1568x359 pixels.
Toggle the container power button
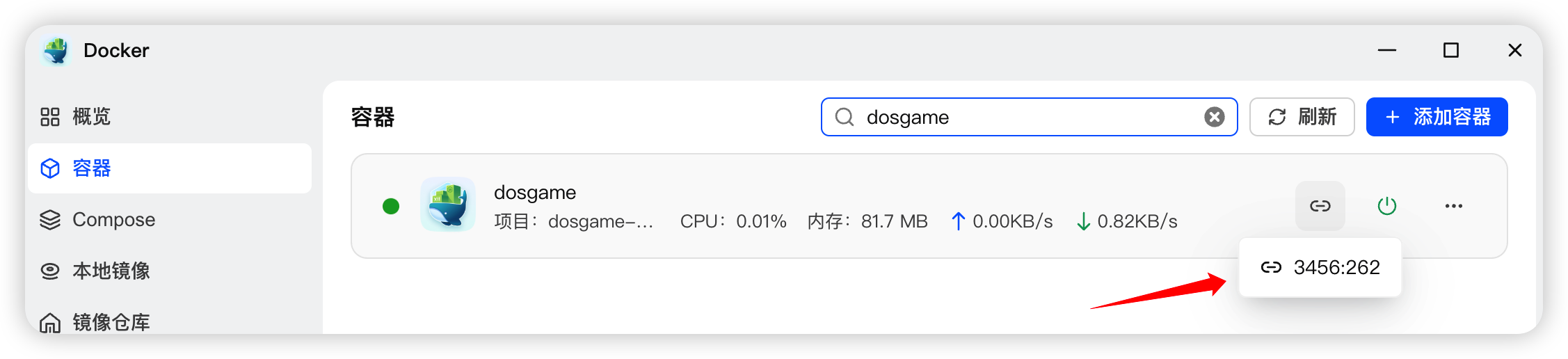point(1386,206)
